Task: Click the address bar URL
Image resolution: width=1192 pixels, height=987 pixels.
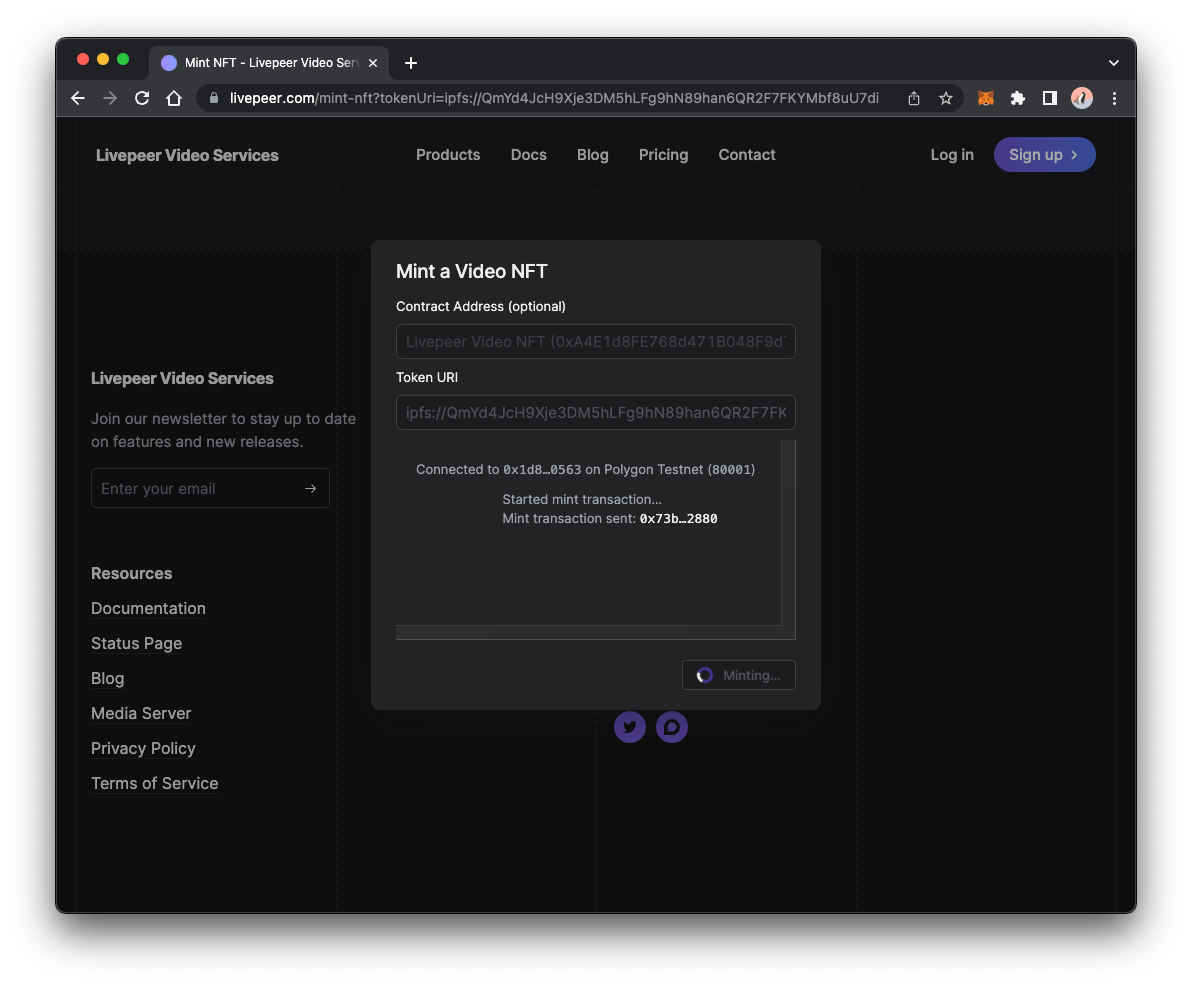Action: [x=553, y=98]
